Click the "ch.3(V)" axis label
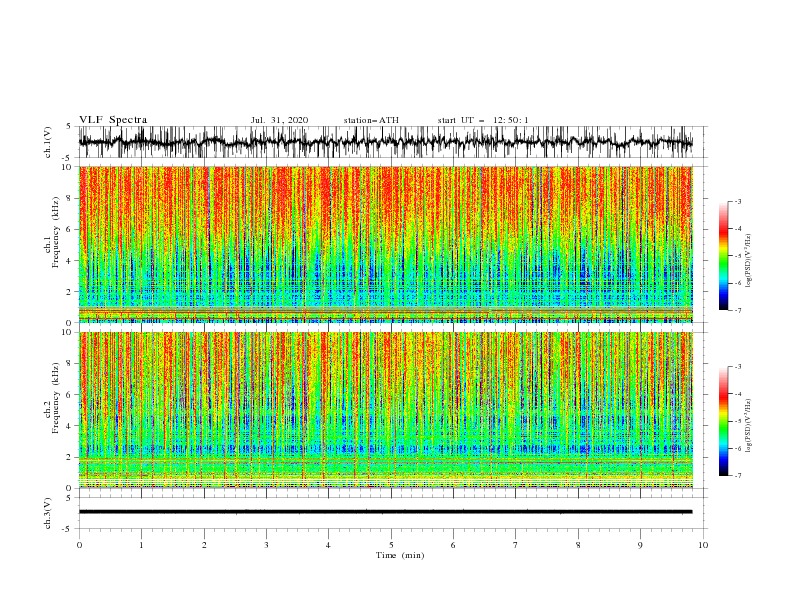The width and height of the screenshot is (792, 612). (48, 513)
